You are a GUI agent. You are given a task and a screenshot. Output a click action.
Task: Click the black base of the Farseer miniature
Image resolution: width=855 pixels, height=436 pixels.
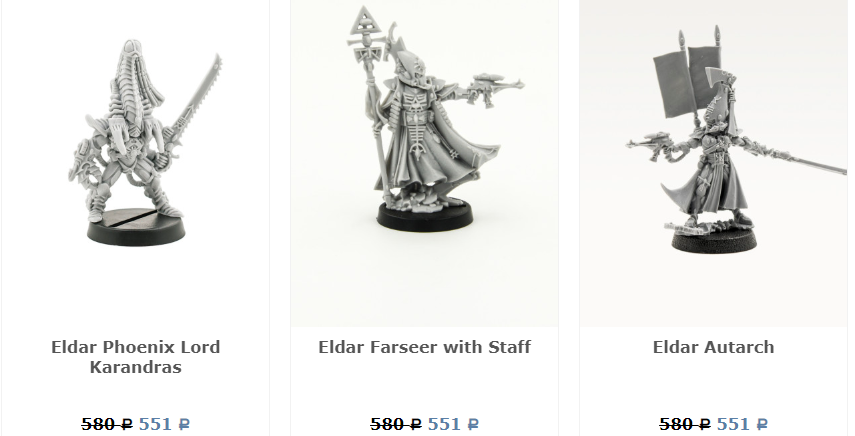point(425,216)
